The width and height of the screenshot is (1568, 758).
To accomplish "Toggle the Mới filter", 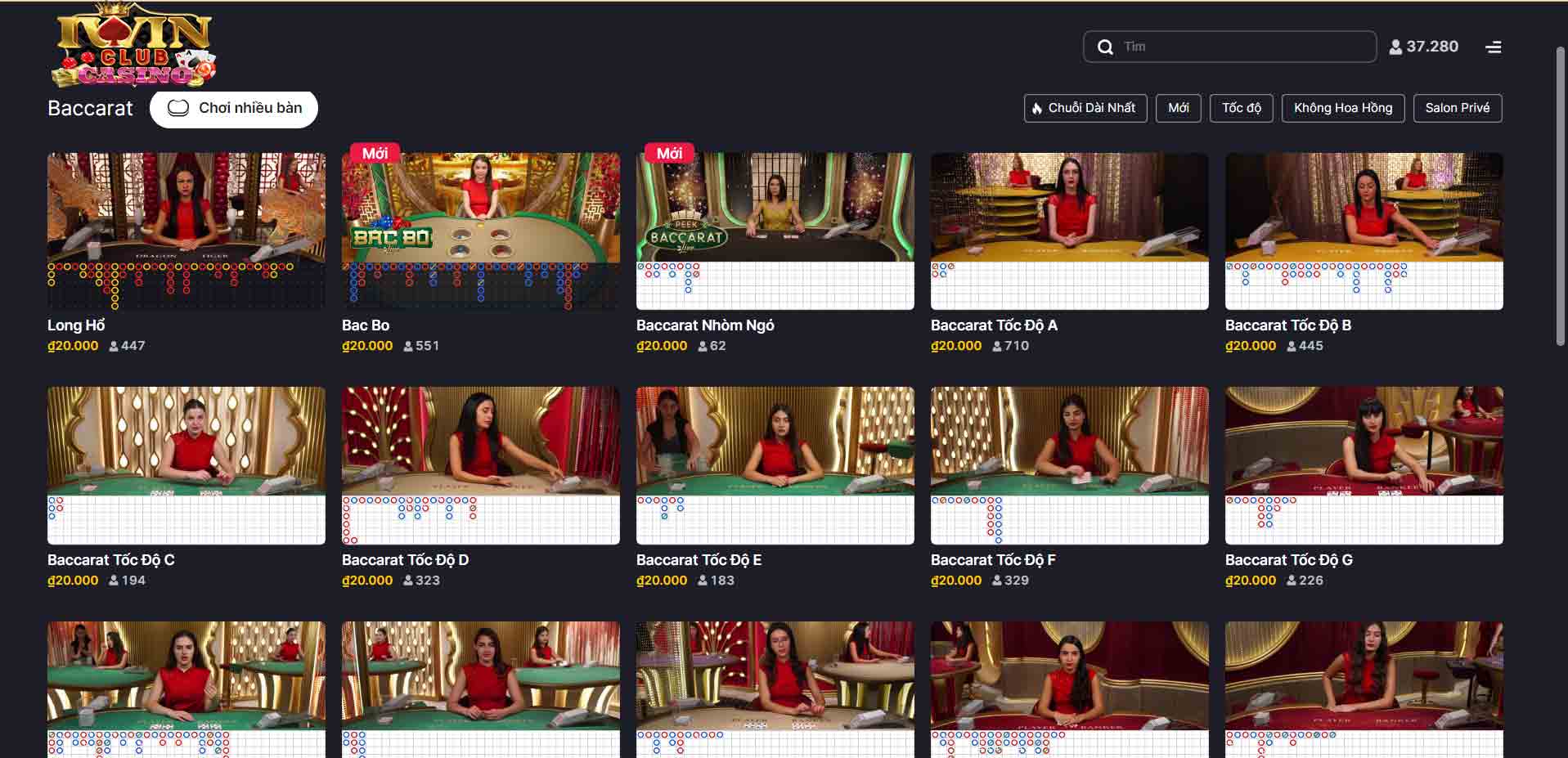I will tap(1178, 108).
